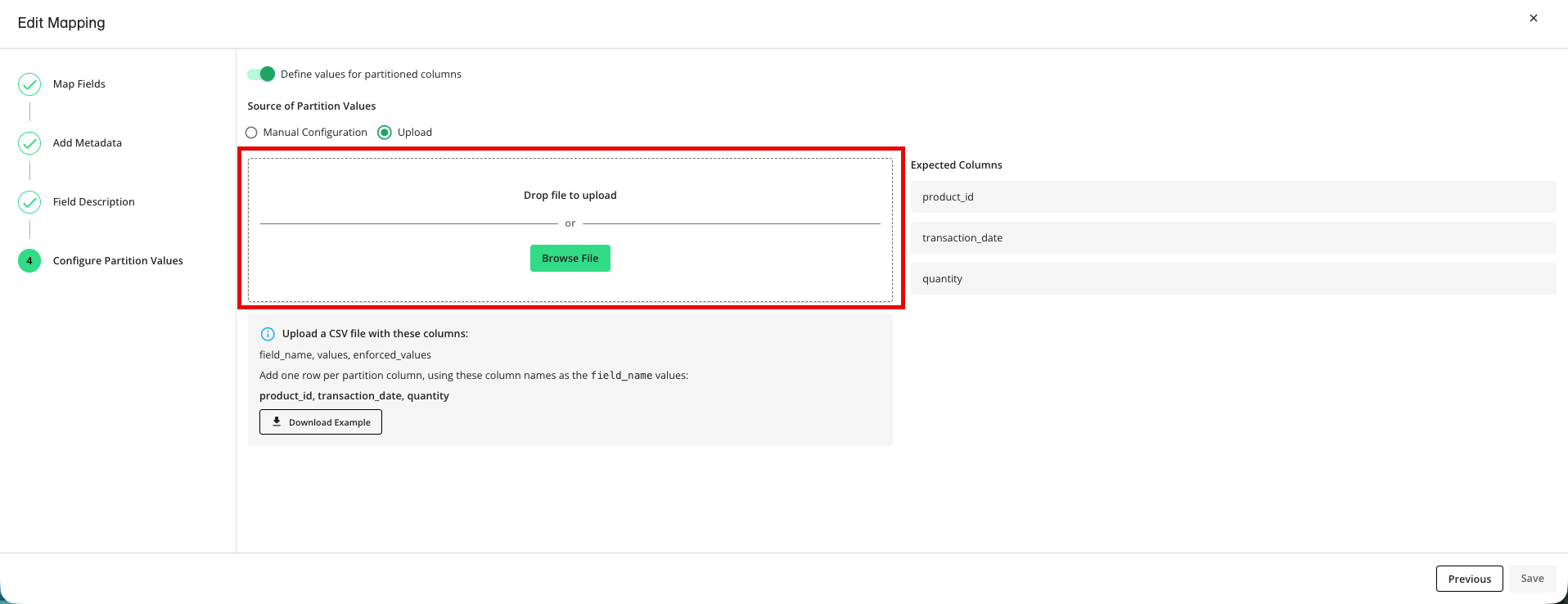The image size is (1568, 604).
Task: Open Configure Partition Values step
Action: tap(118, 261)
